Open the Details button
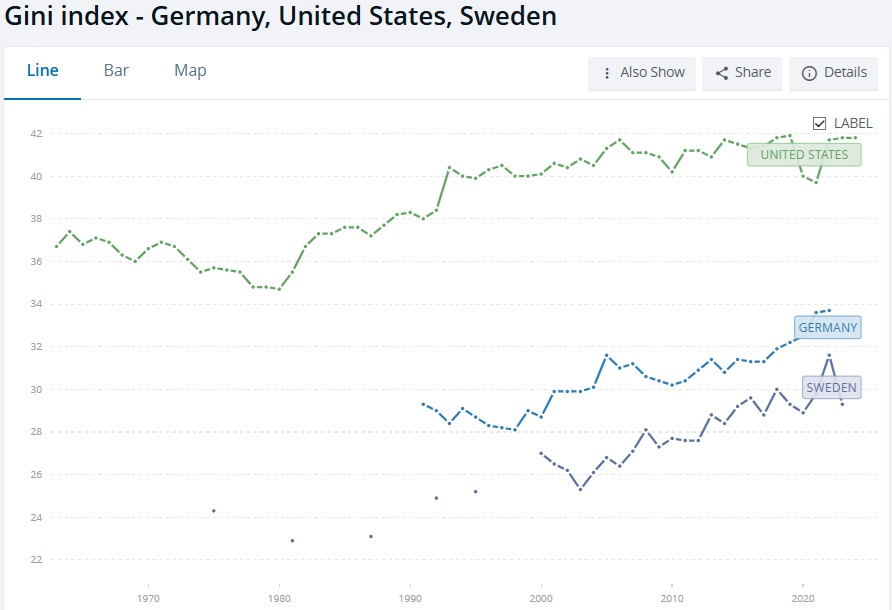The width and height of the screenshot is (892, 610). point(833,73)
